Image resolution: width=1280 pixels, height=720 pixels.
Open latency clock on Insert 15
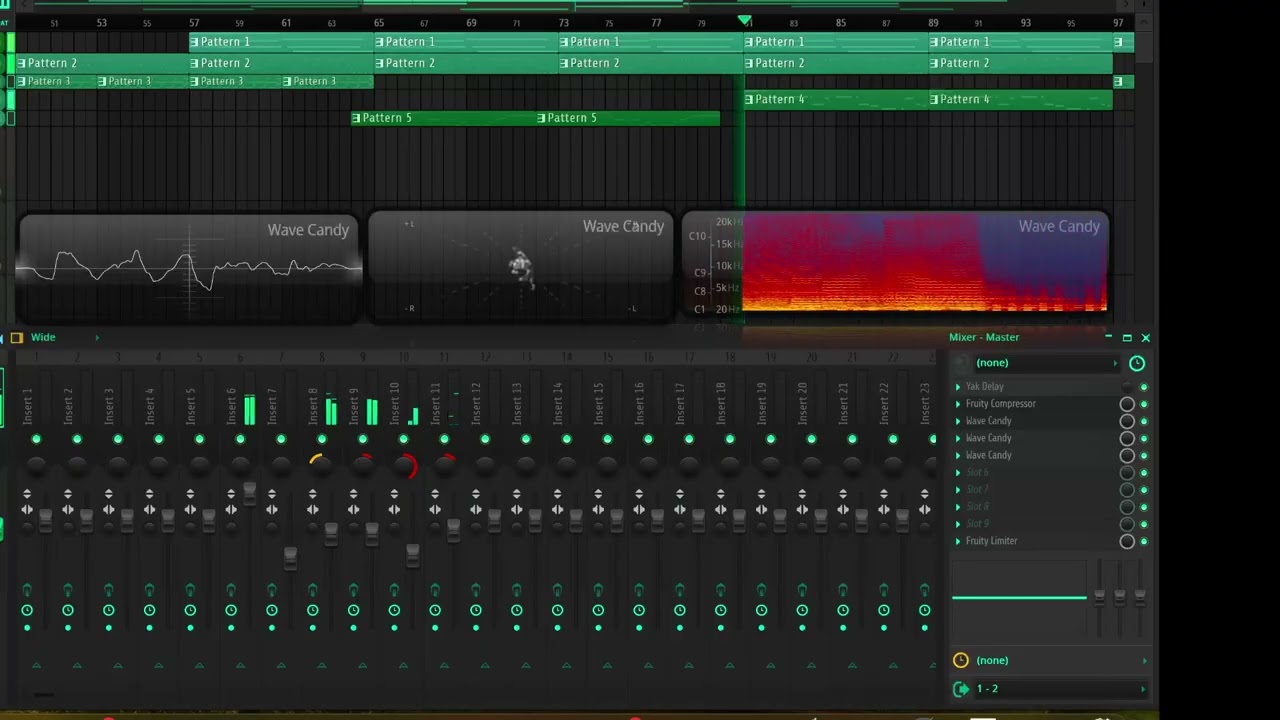pyautogui.click(x=598, y=610)
